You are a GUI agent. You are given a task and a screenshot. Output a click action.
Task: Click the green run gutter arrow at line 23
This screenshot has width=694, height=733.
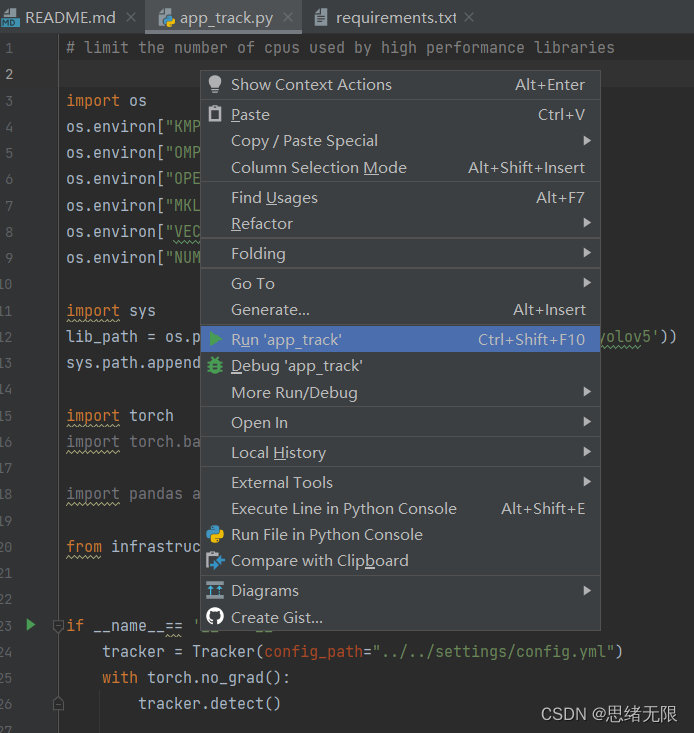[x=31, y=625]
